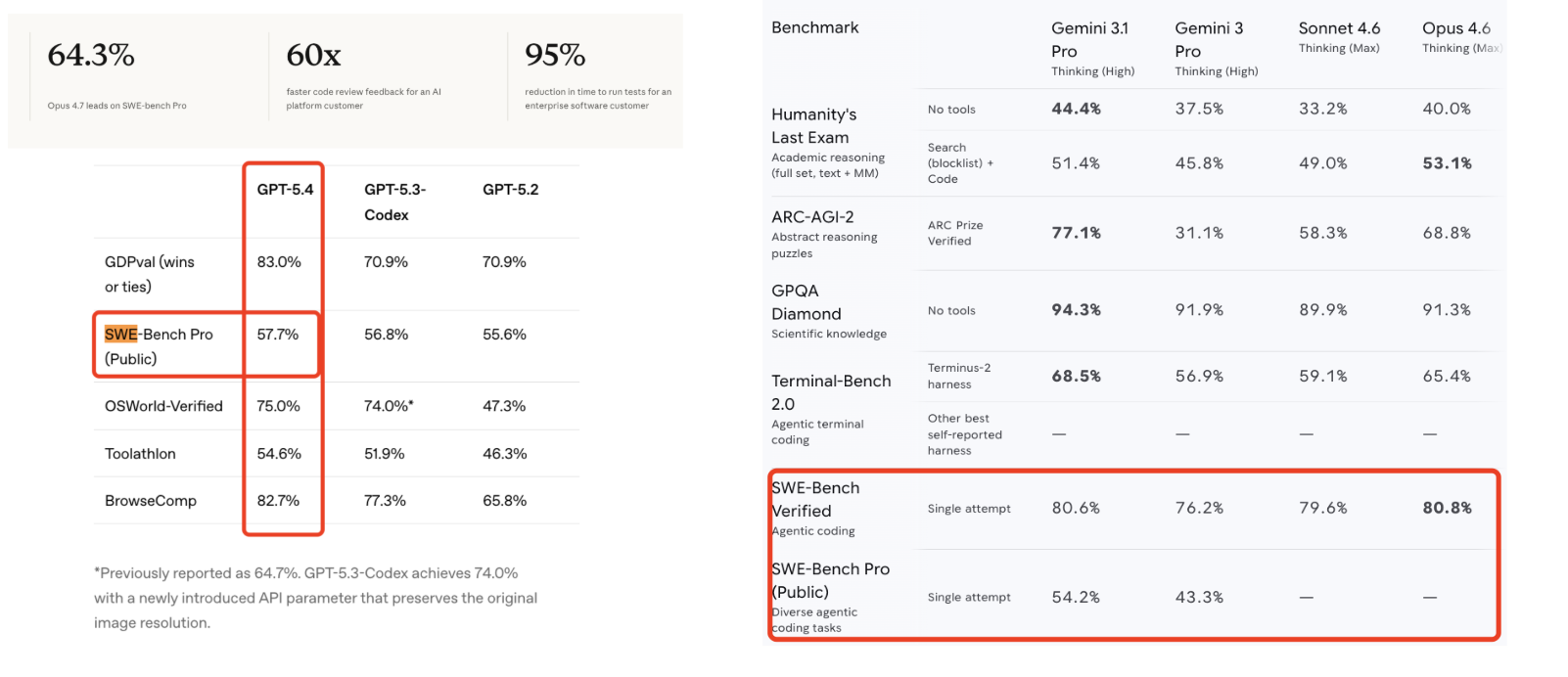
Task: Select the Opus 4.6 column header
Action: 1455,29
